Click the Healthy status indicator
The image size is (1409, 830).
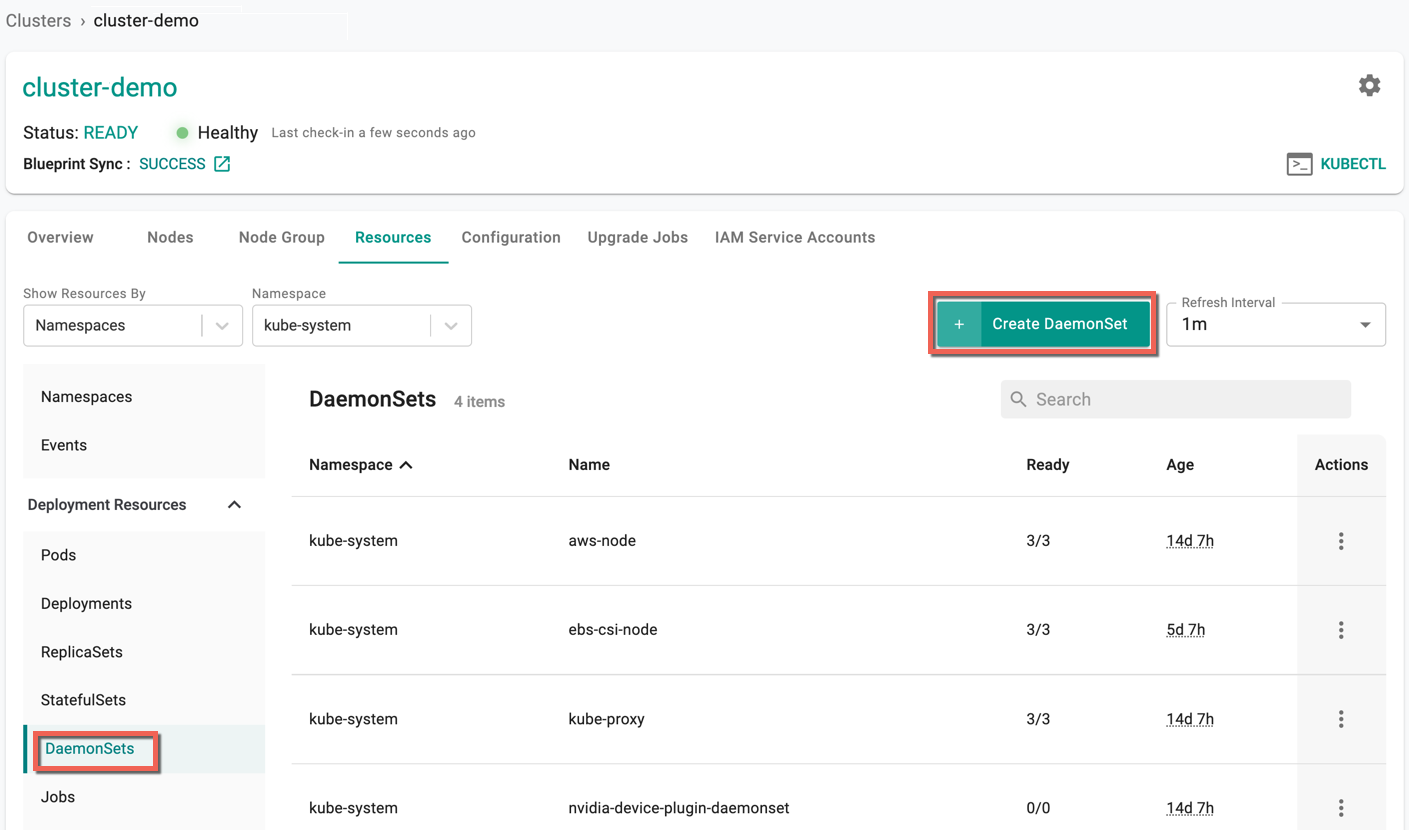217,133
